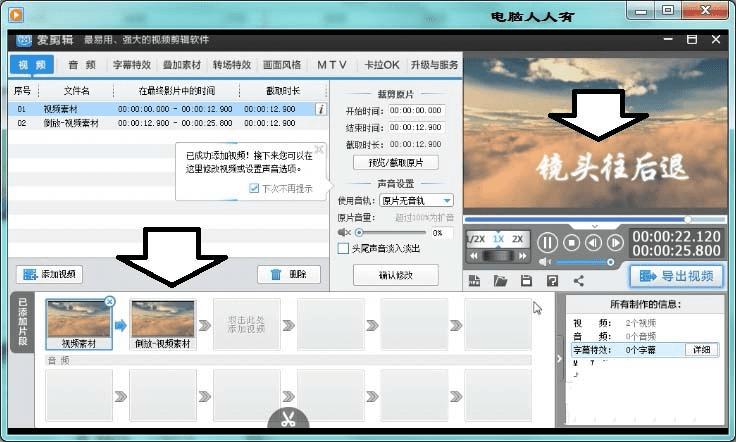This screenshot has height=442, width=736.
Task: Open the 使用音轨 dropdown
Action: click(x=416, y=200)
